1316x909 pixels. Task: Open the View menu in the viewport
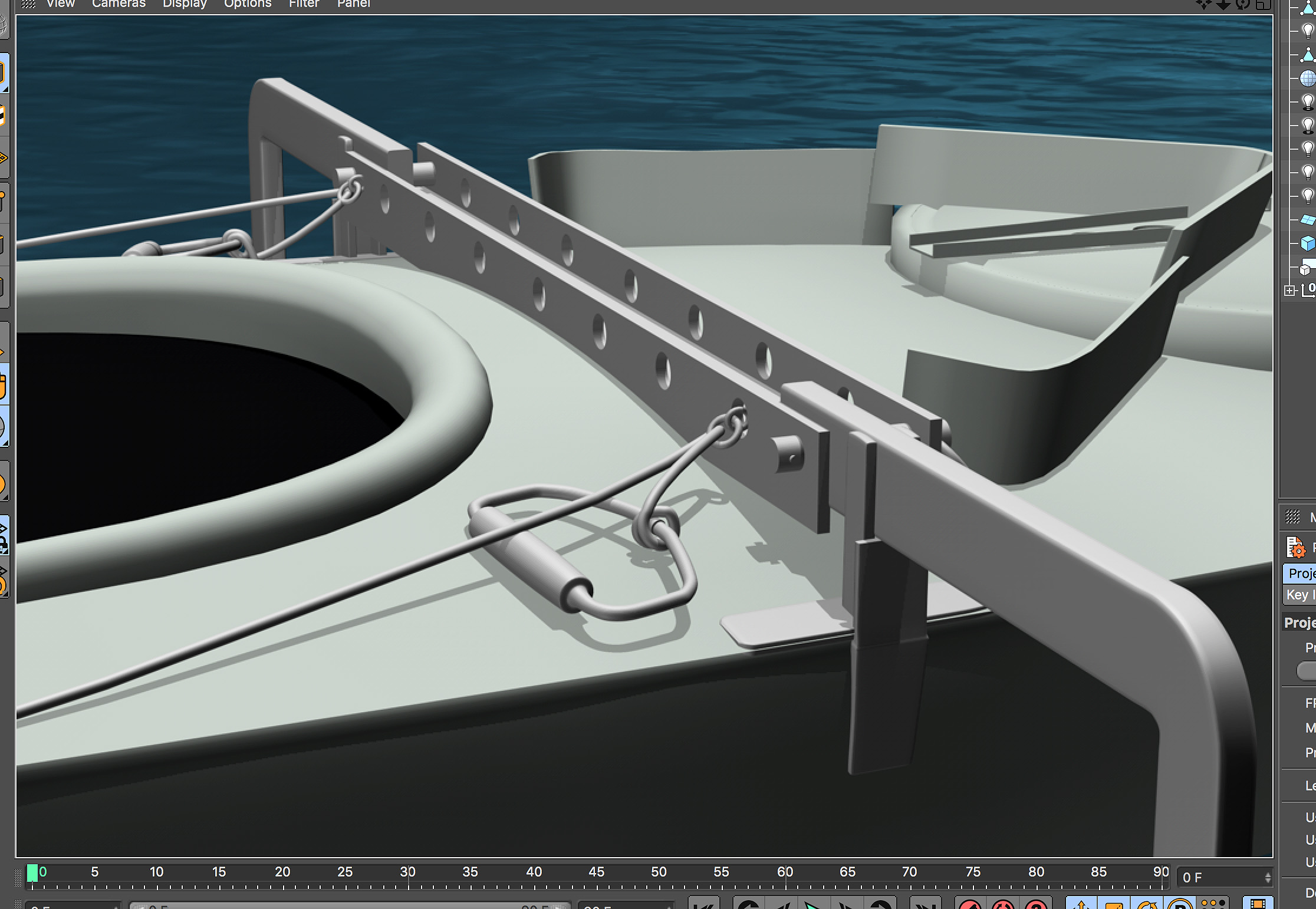point(61,4)
